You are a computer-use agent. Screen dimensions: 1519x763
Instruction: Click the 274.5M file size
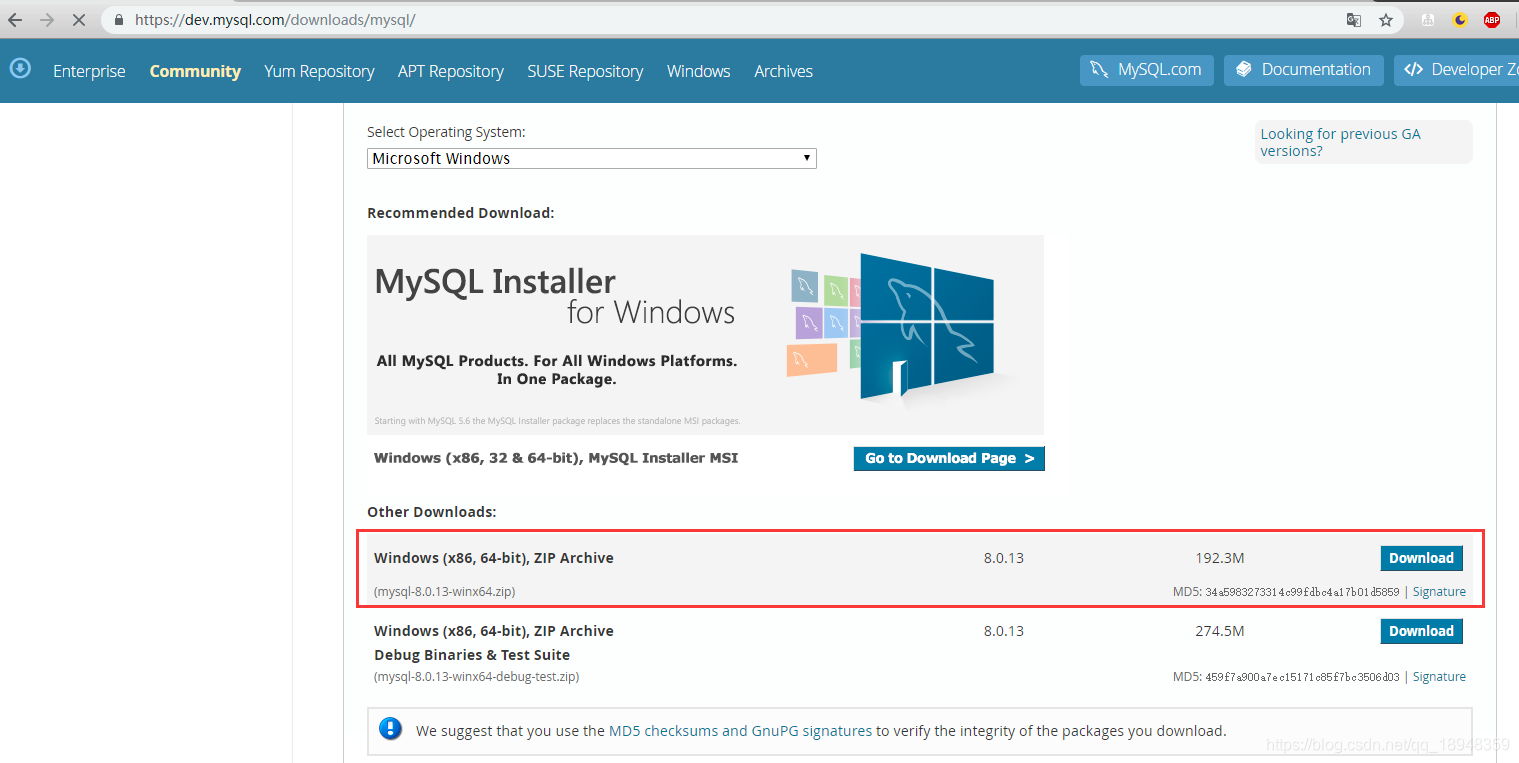tap(1220, 631)
